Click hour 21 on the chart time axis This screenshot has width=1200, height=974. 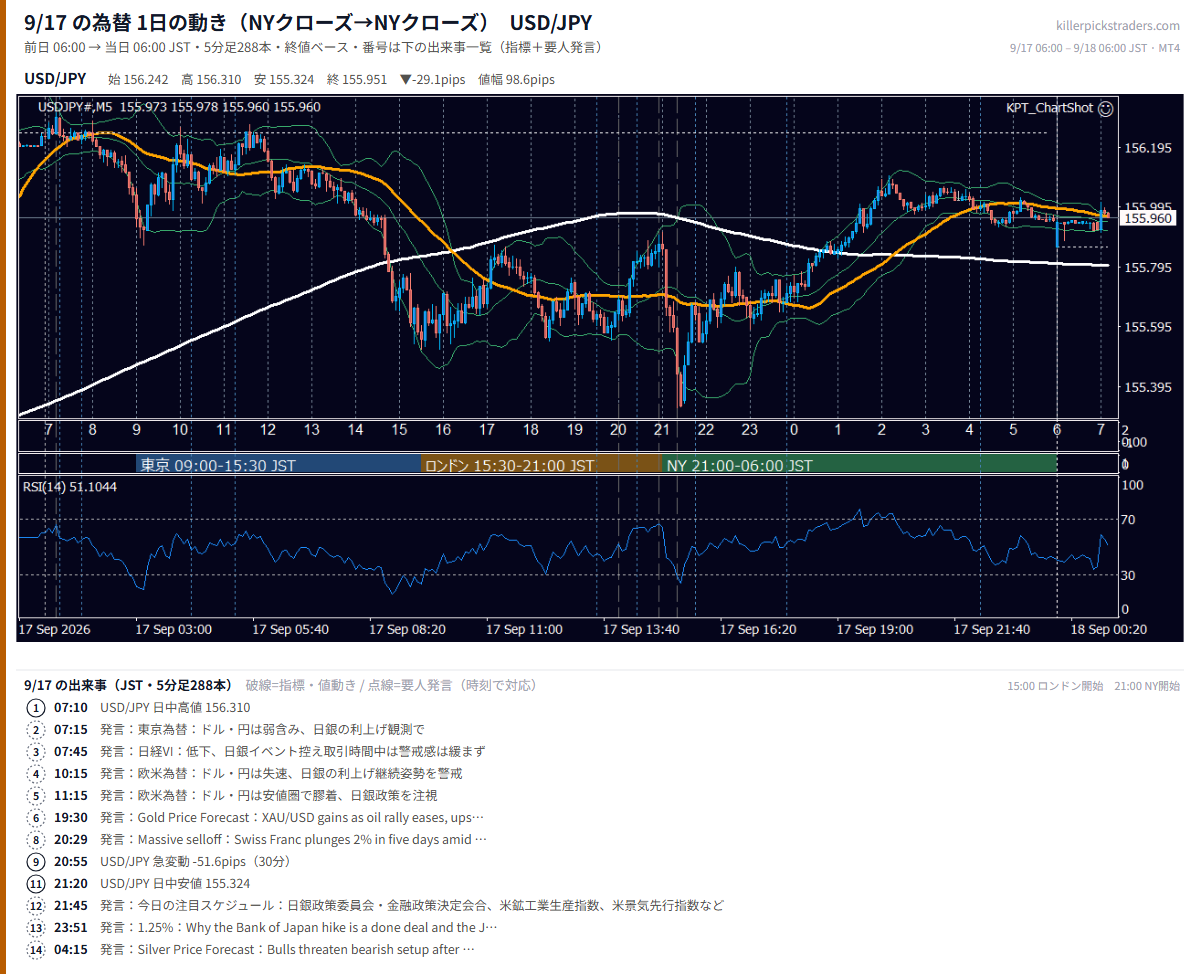click(661, 430)
